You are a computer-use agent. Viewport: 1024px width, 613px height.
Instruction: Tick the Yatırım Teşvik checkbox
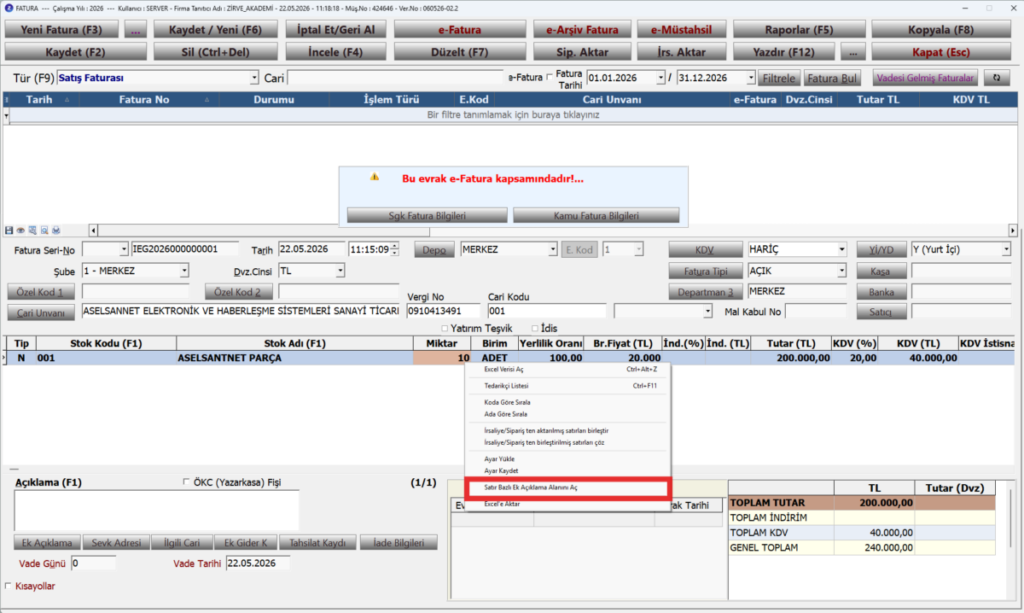pos(445,328)
